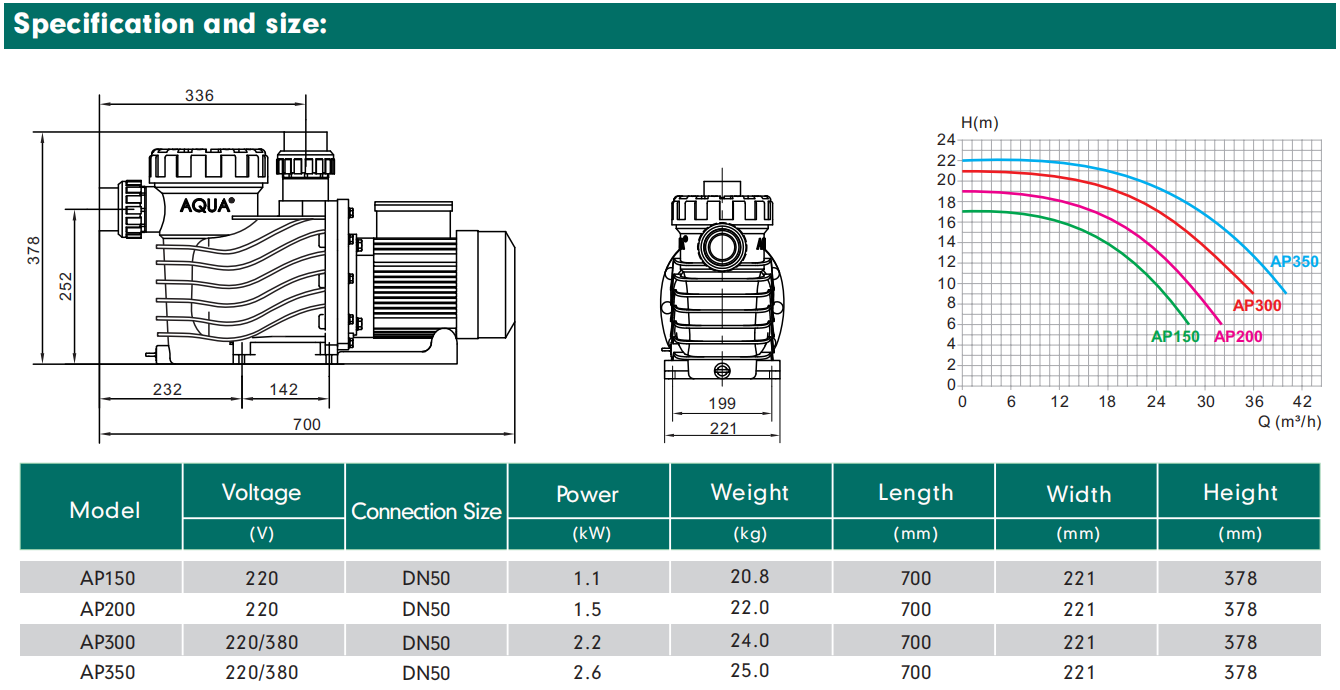Click the 22.0 weight cell
Image resolution: width=1340 pixels, height=690 pixels.
[750, 607]
